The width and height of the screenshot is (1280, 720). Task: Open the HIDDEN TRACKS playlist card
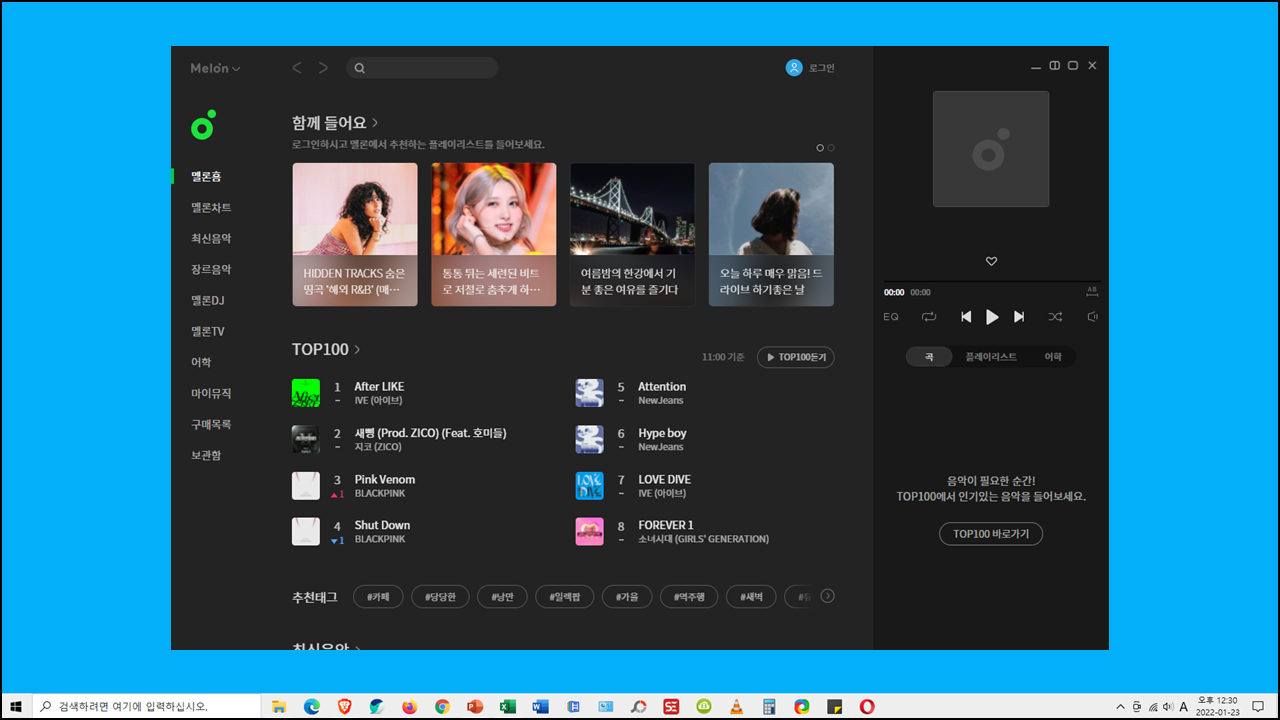(355, 234)
